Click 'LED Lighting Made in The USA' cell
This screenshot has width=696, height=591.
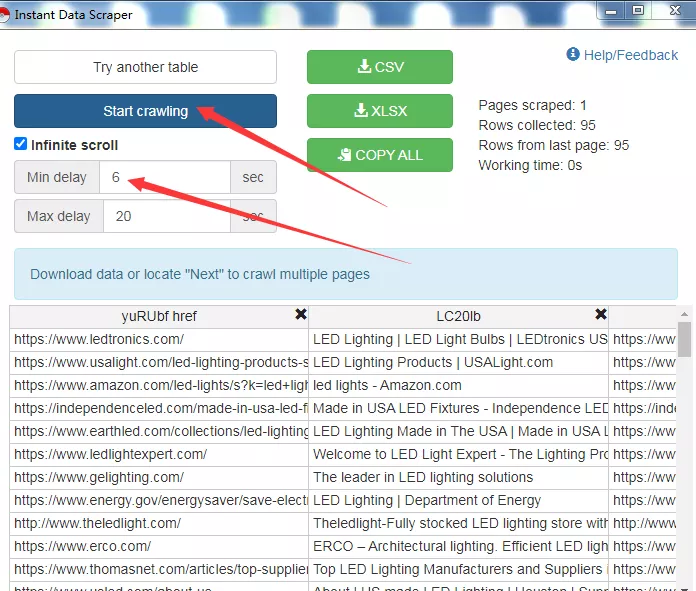click(x=458, y=432)
